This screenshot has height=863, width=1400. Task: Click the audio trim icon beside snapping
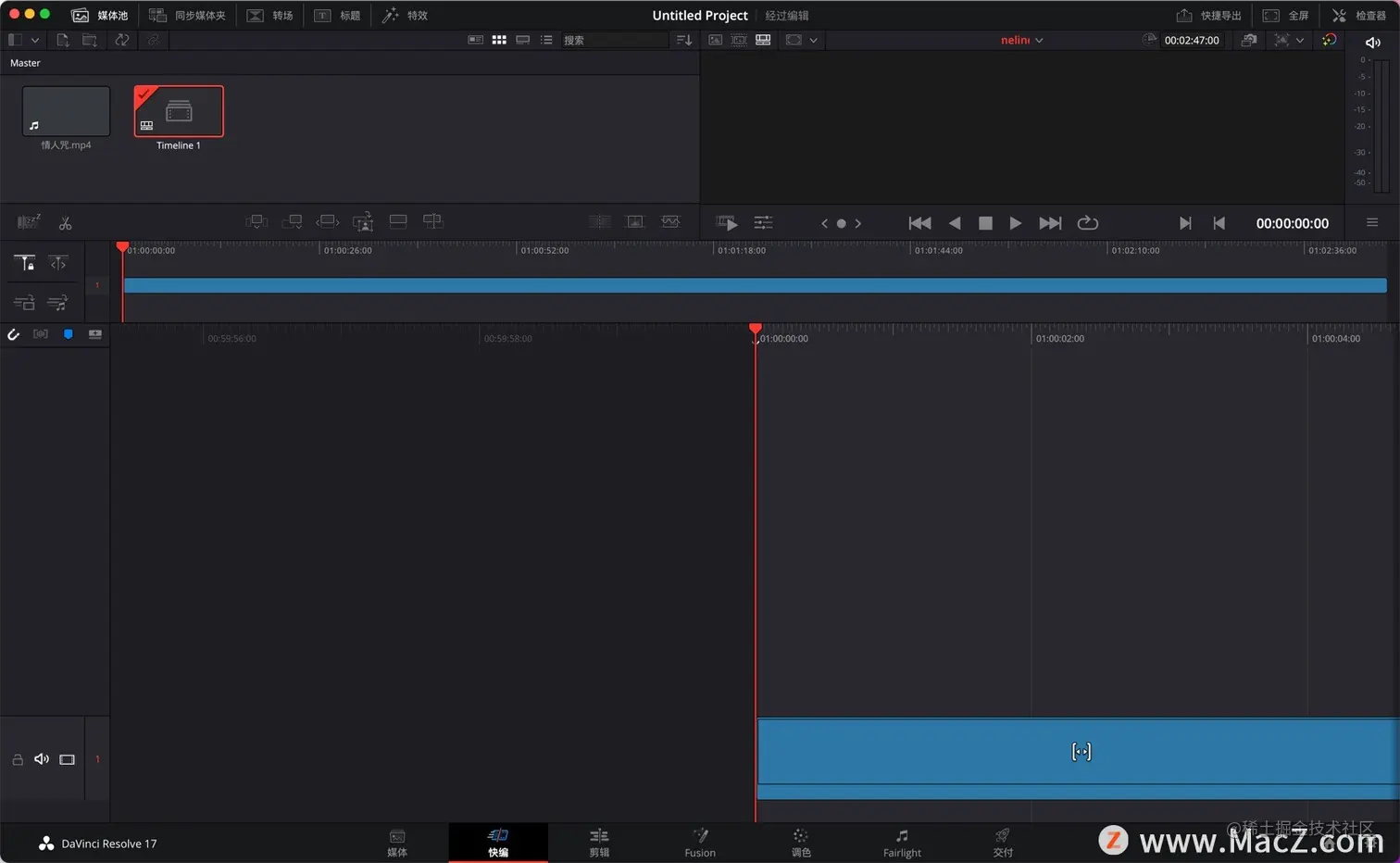pos(41,334)
